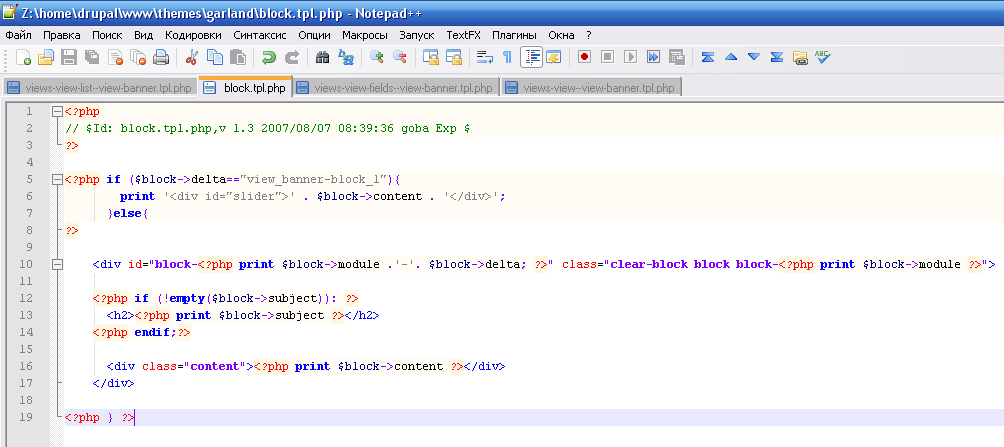Switch to views-view--view-banner.tpl.php tab
This screenshot has width=1004, height=447.
pyautogui.click(x=591, y=88)
